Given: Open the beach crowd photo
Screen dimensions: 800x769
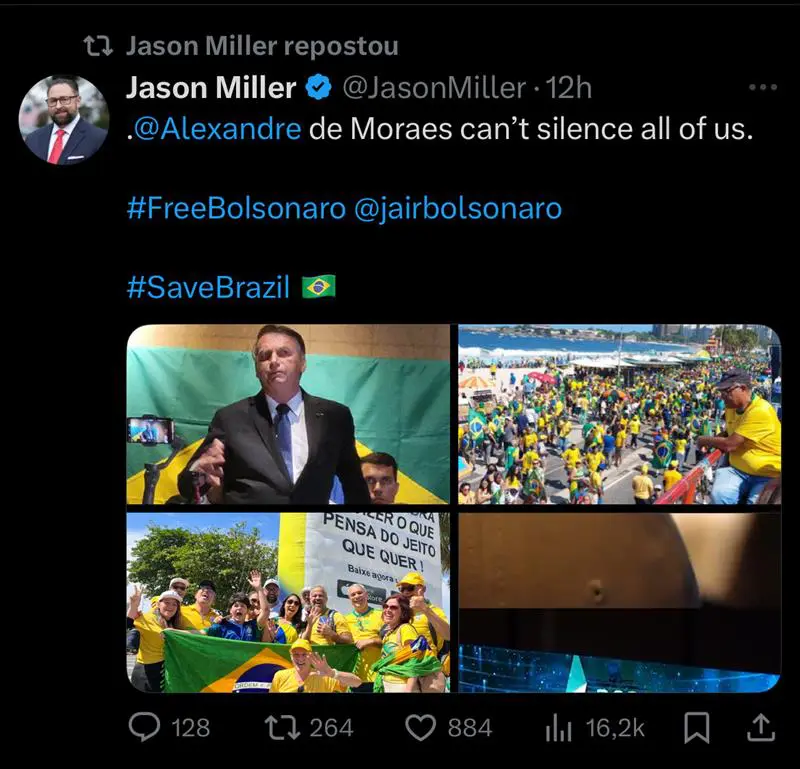Looking at the screenshot, I should 619,414.
